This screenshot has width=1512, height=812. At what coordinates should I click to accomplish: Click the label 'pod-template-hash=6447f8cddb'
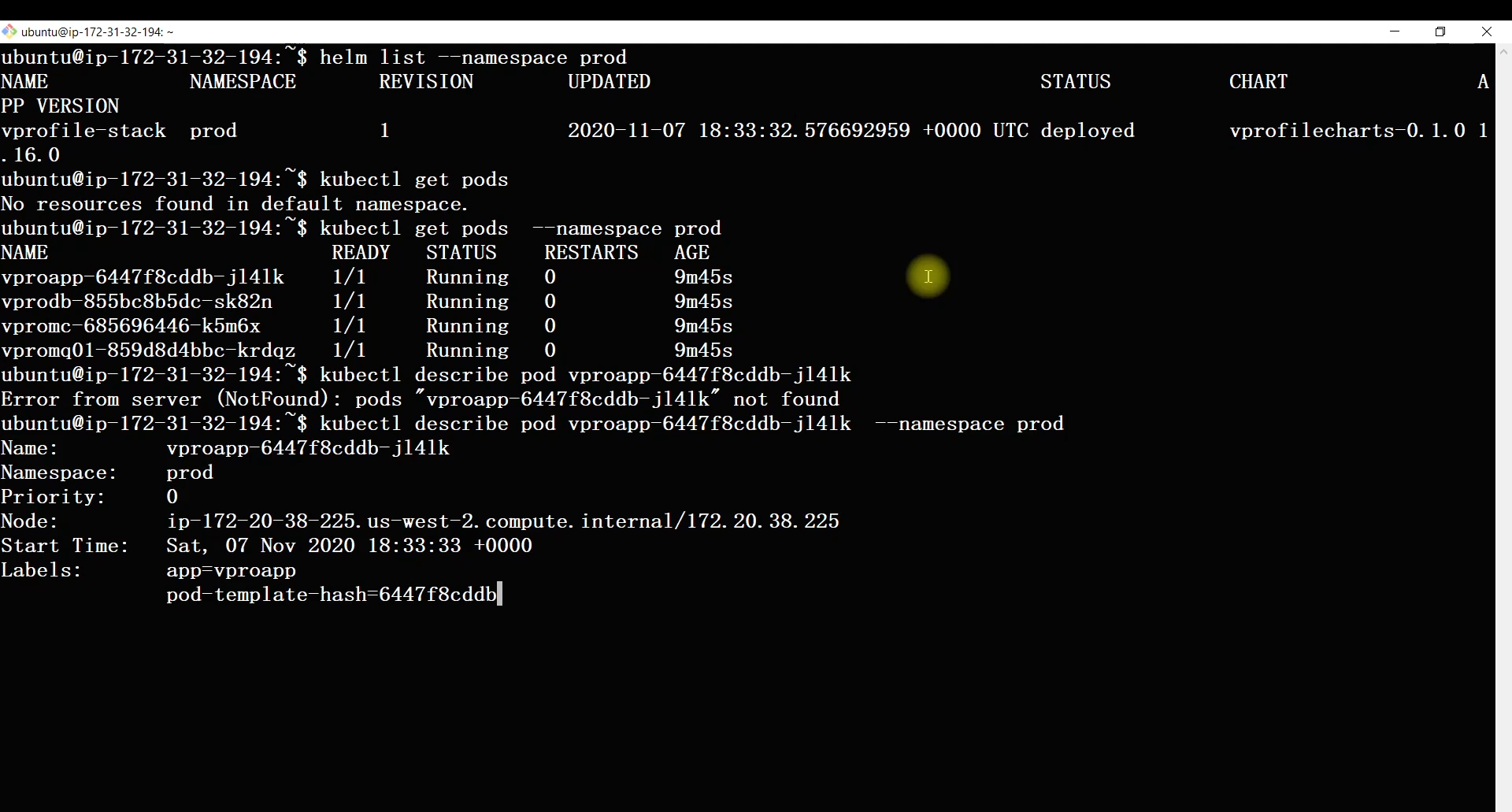point(332,595)
